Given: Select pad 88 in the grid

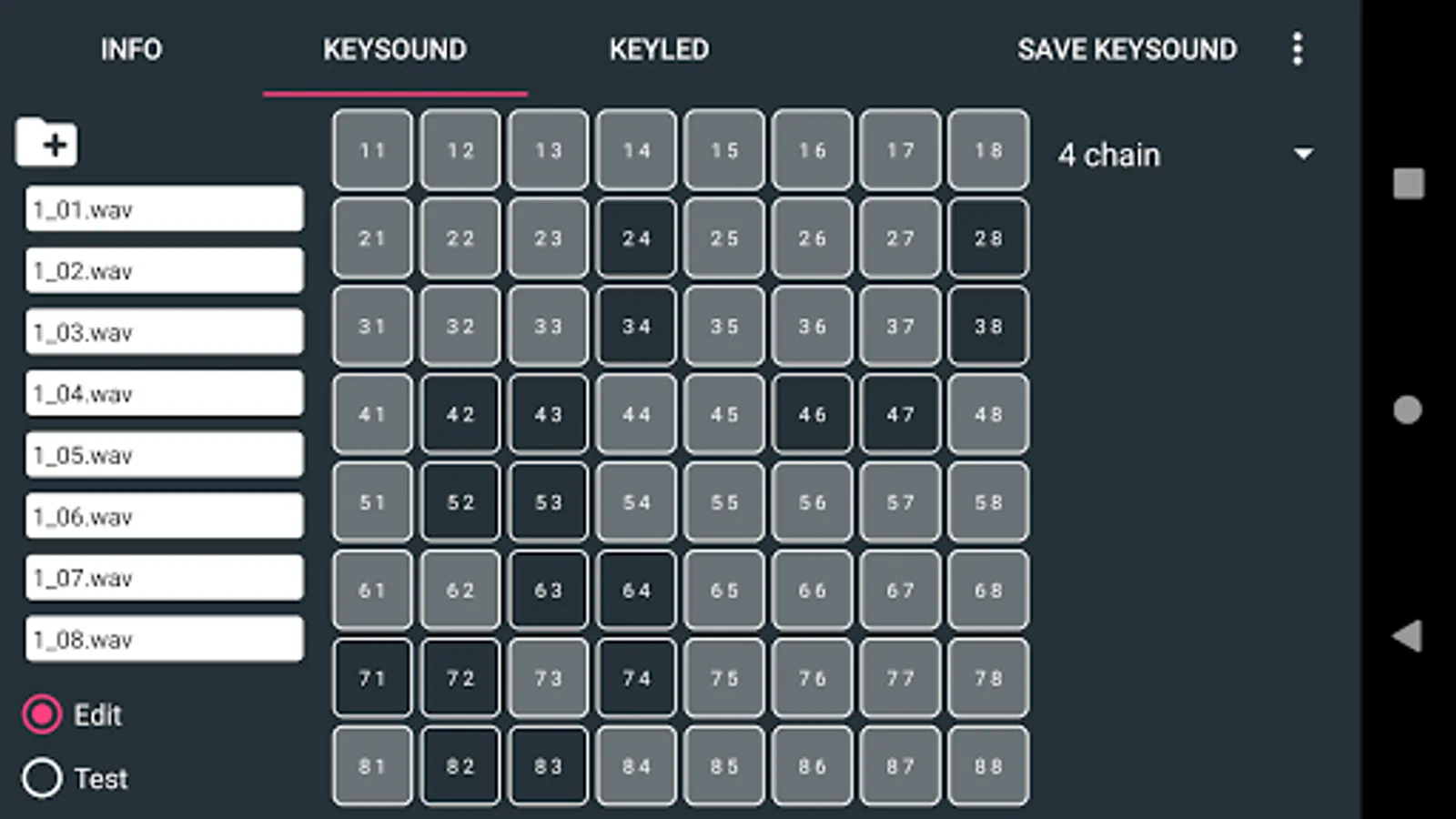Looking at the screenshot, I should pos(988,766).
